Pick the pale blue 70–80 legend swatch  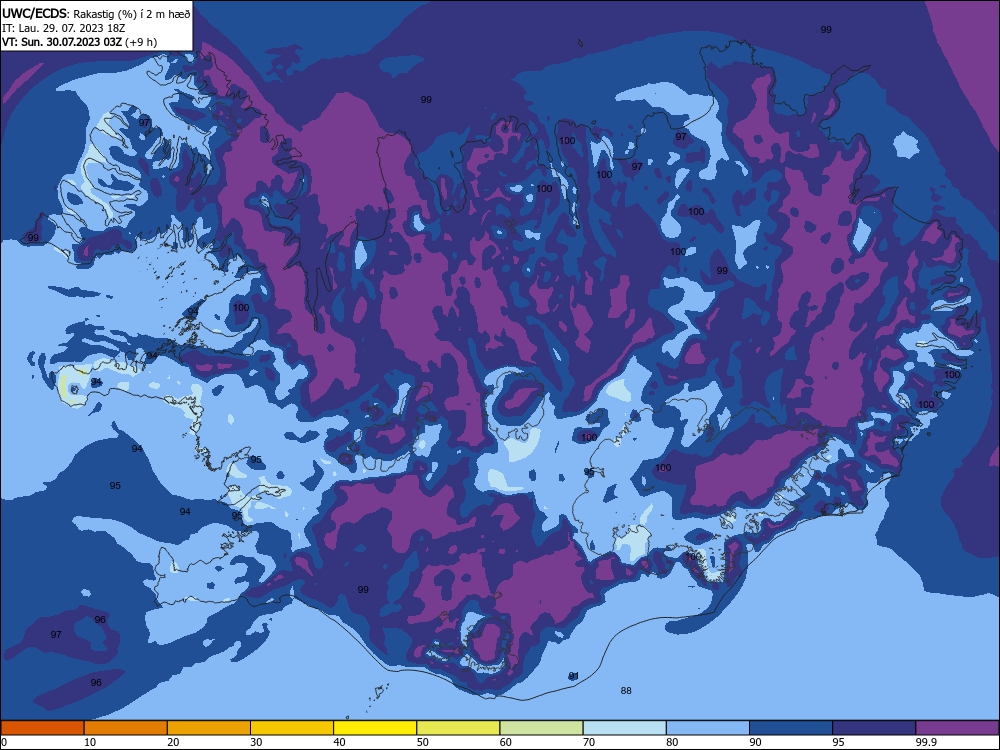click(624, 728)
